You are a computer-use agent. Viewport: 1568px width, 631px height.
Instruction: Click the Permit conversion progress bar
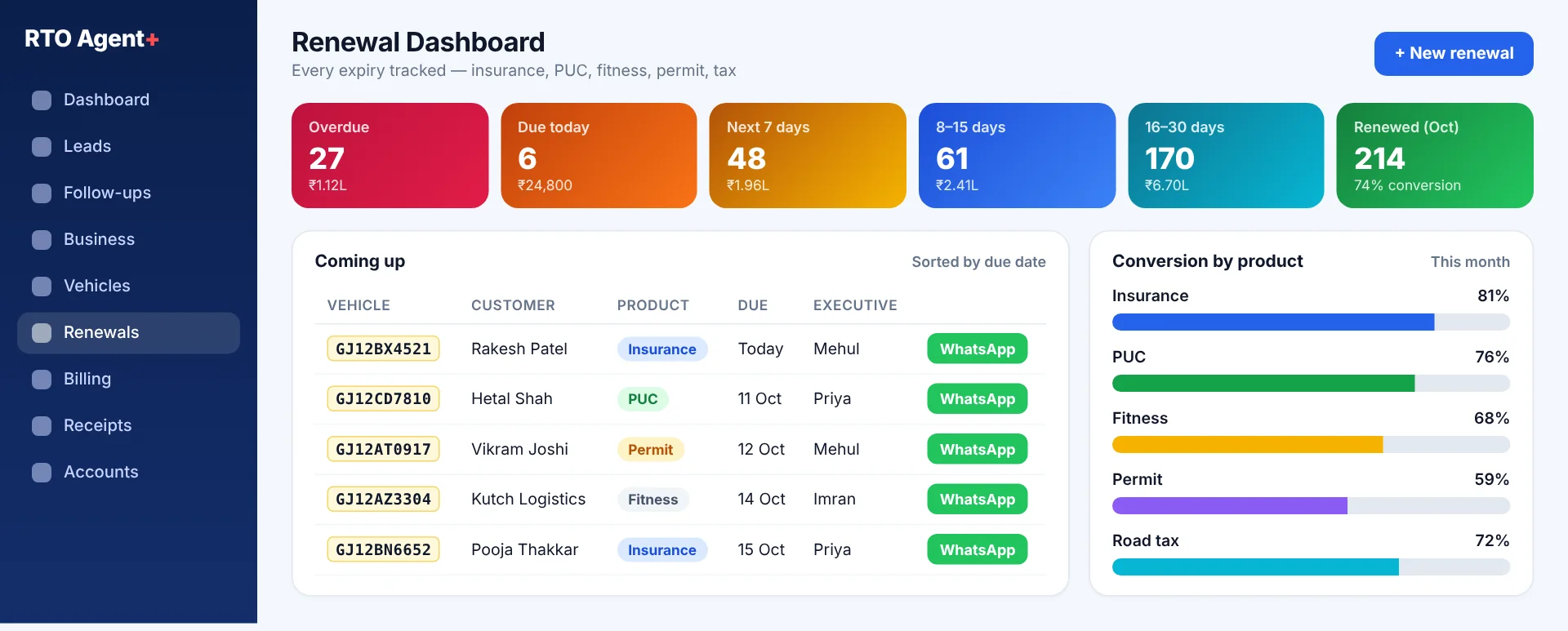click(x=1311, y=506)
